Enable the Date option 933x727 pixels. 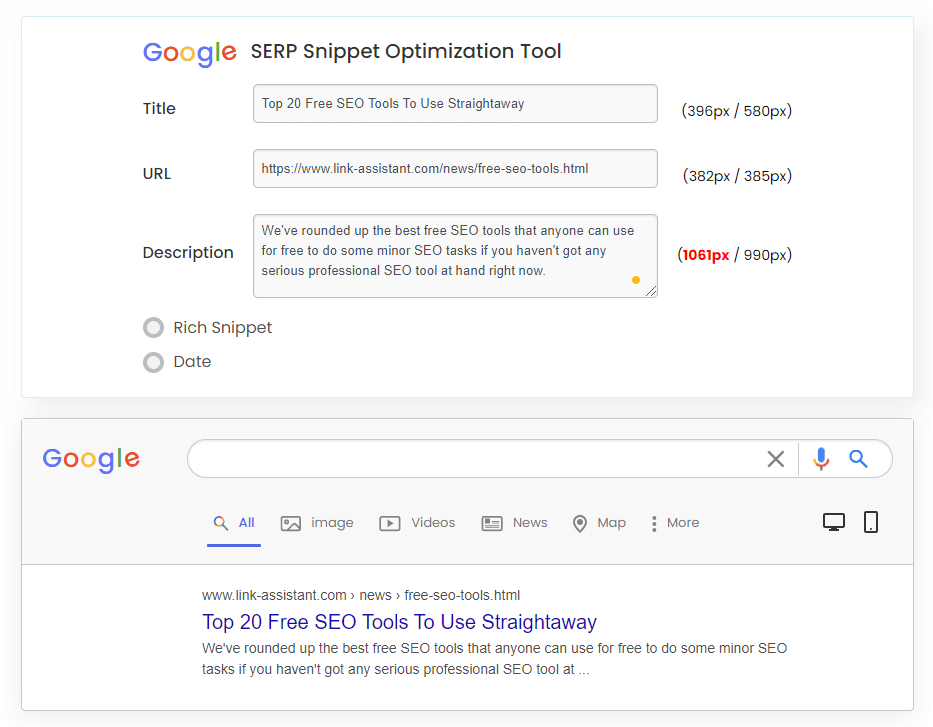154,362
